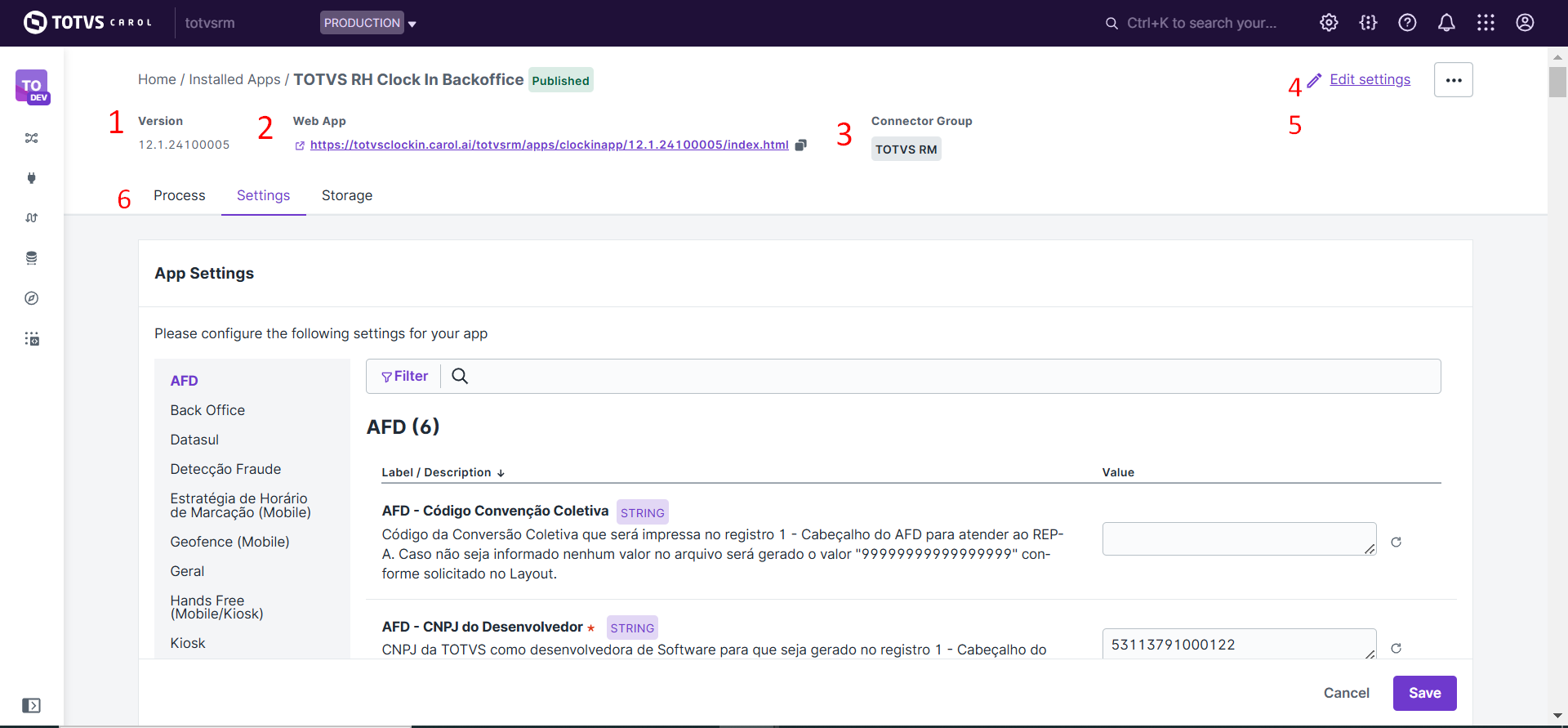This screenshot has width=1568, height=728.
Task: Open the help question mark icon
Action: [1407, 23]
